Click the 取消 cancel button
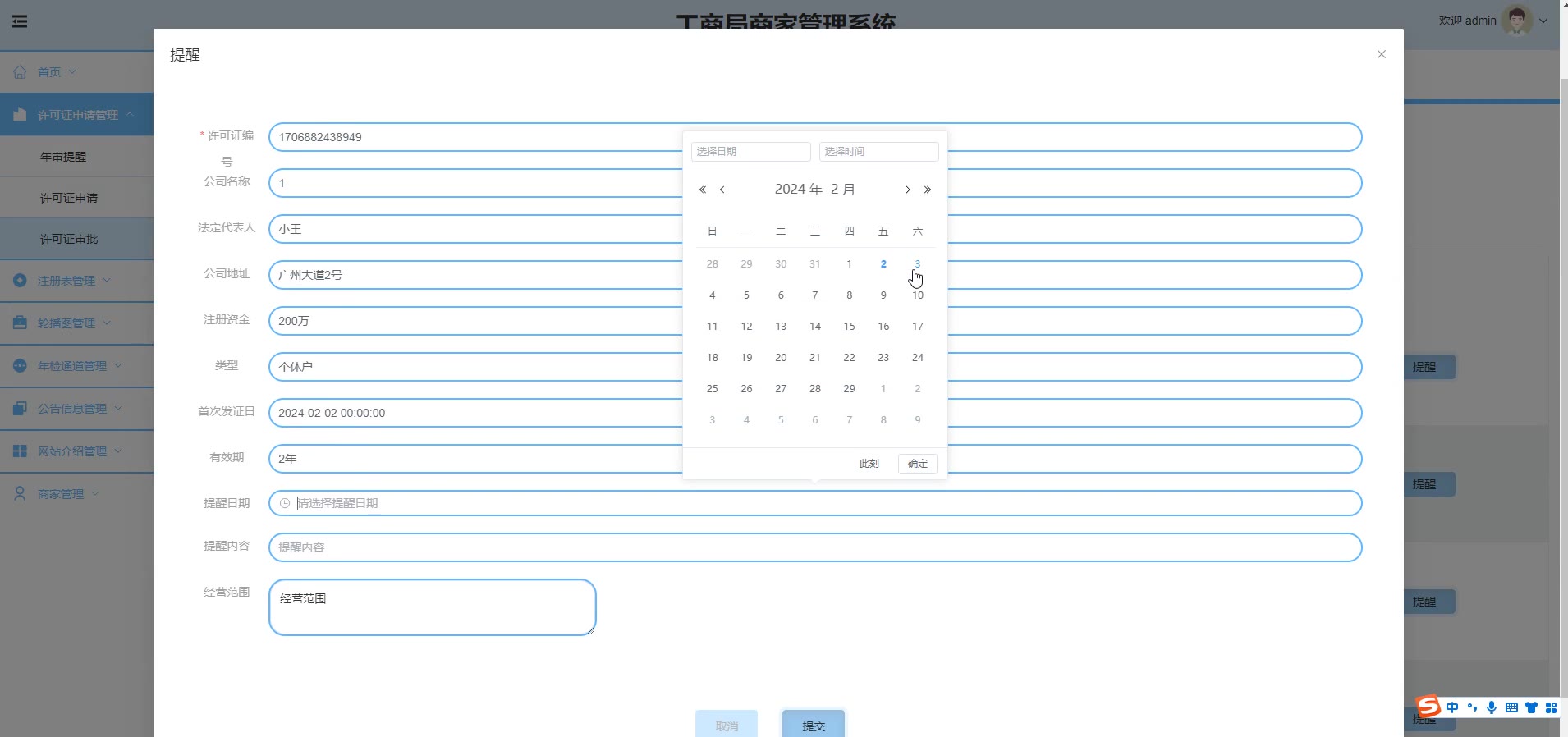The width and height of the screenshot is (1568, 737). (727, 726)
